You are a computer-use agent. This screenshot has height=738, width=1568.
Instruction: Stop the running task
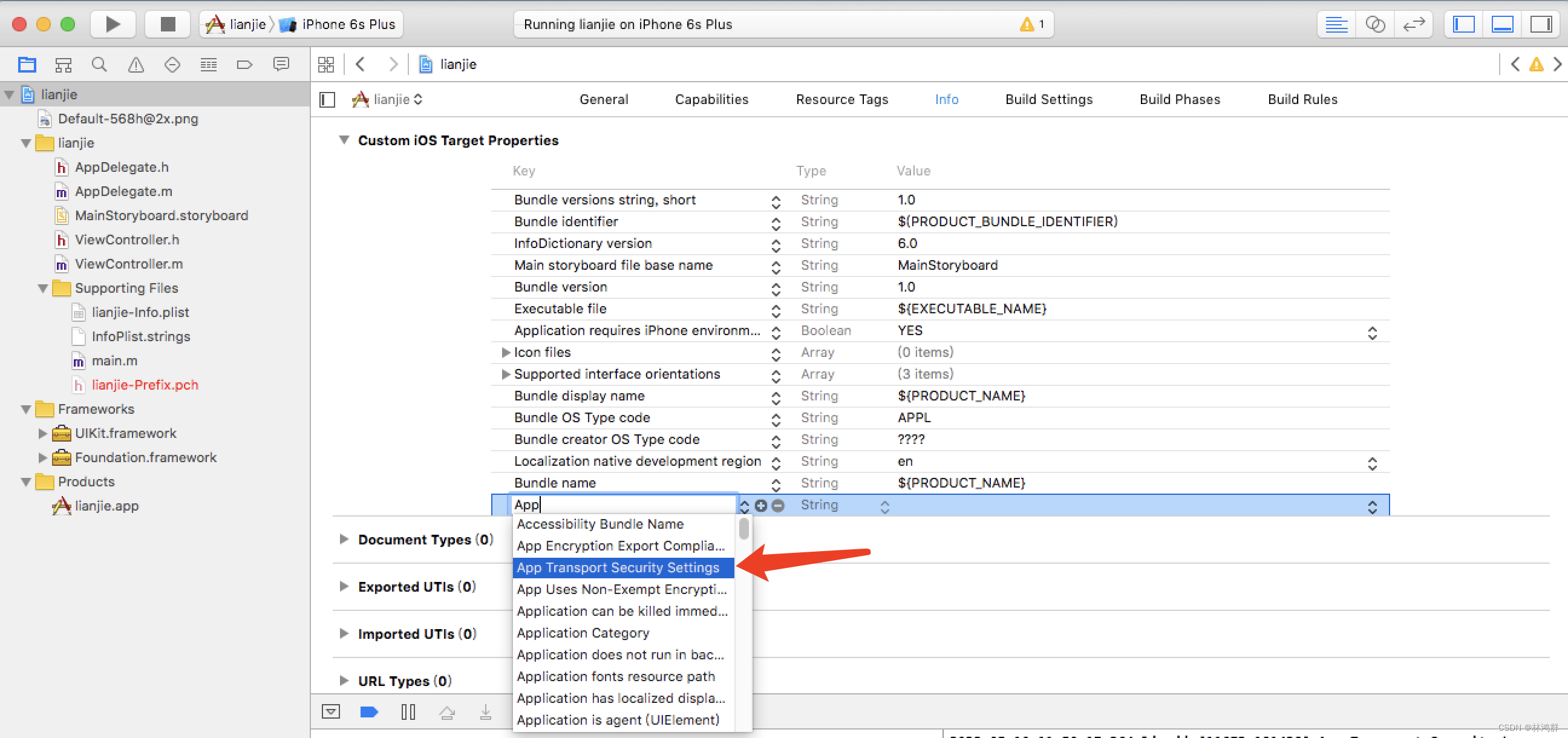coord(168,24)
